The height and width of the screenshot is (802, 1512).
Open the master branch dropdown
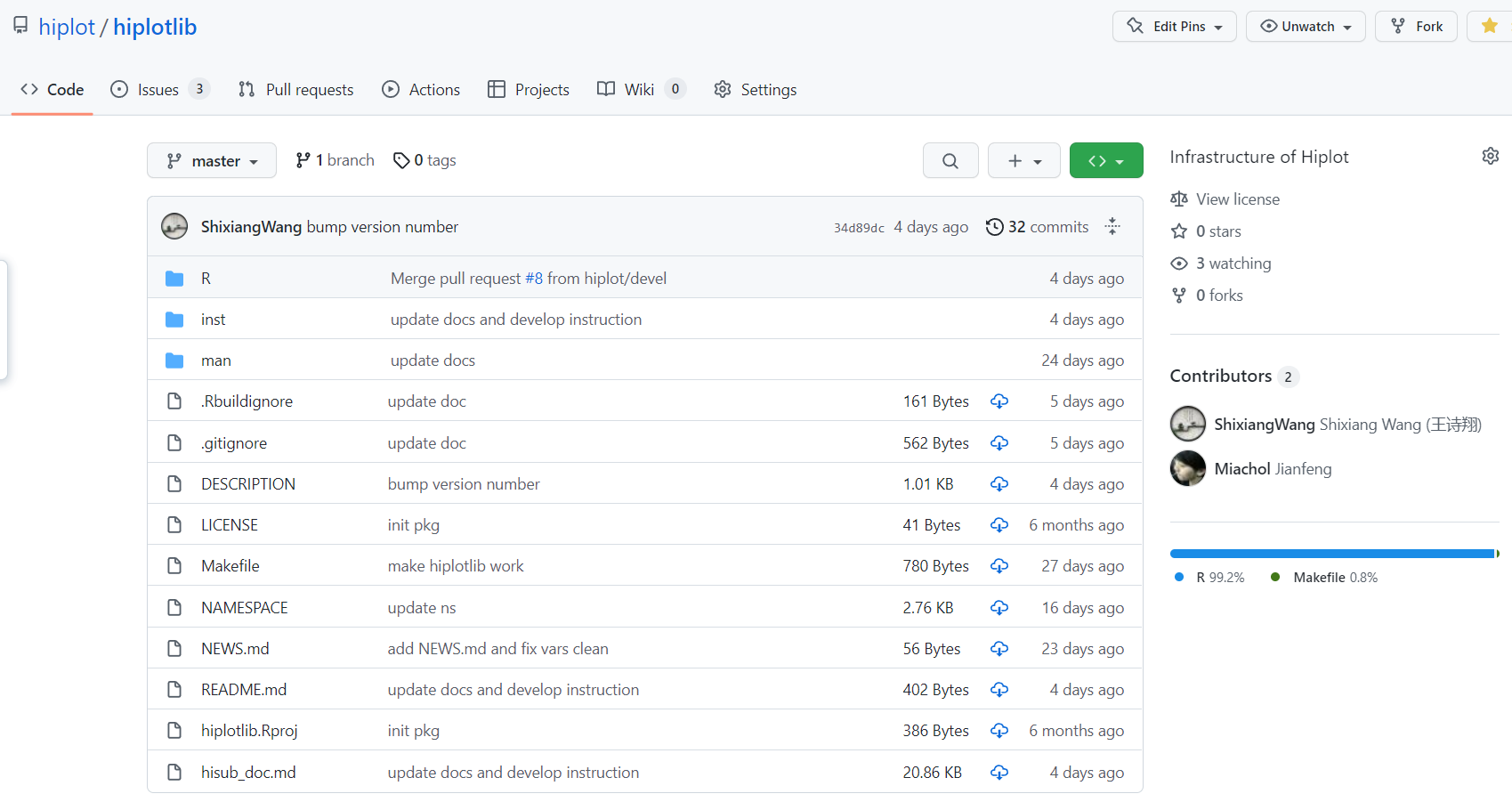[x=212, y=161]
